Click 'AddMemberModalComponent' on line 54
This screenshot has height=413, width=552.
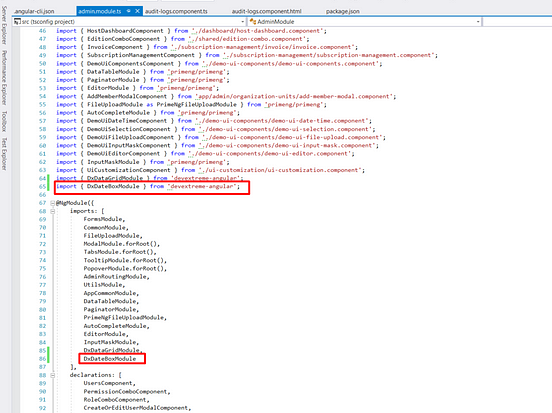pos(127,96)
